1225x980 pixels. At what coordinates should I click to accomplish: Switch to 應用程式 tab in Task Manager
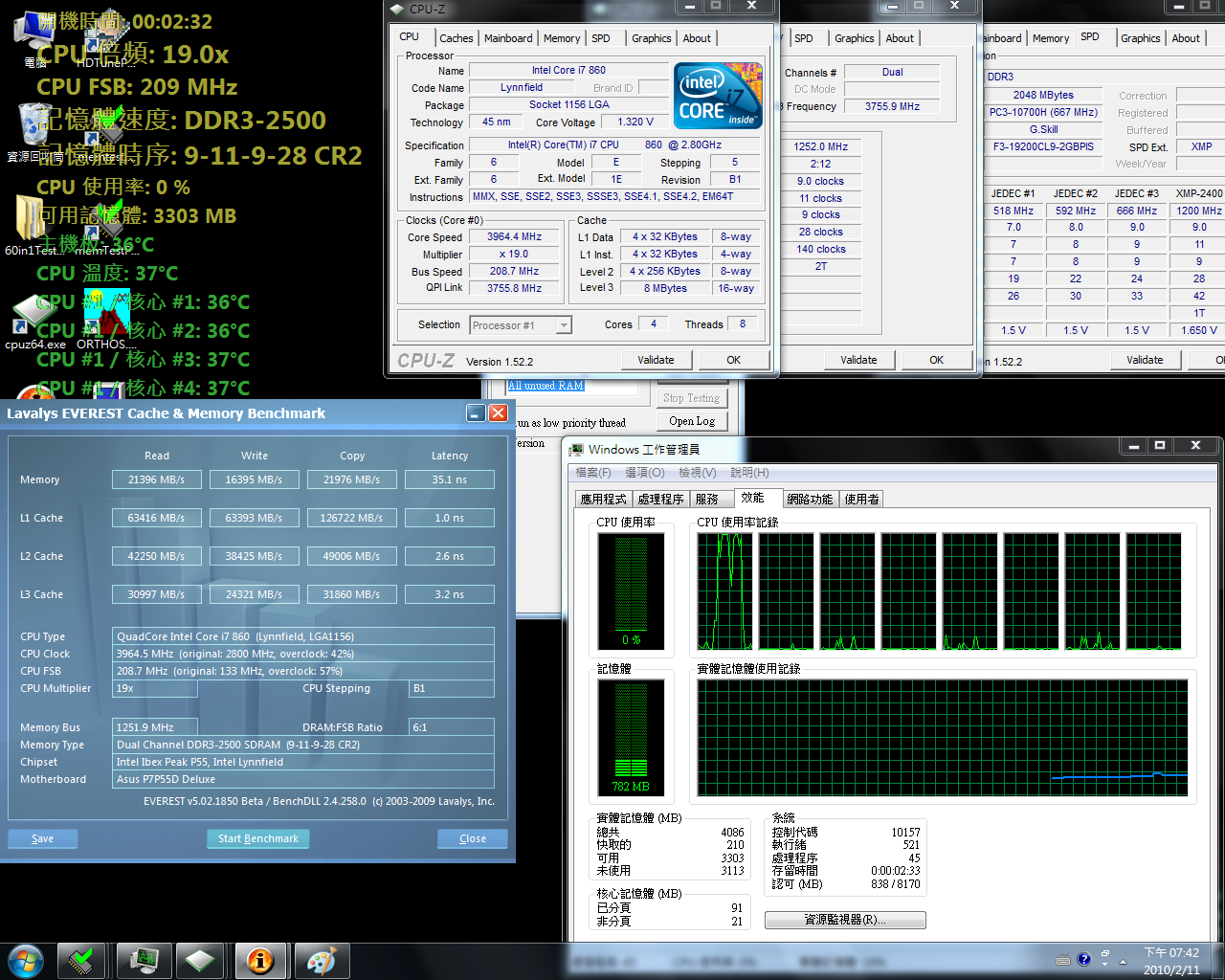(603, 499)
